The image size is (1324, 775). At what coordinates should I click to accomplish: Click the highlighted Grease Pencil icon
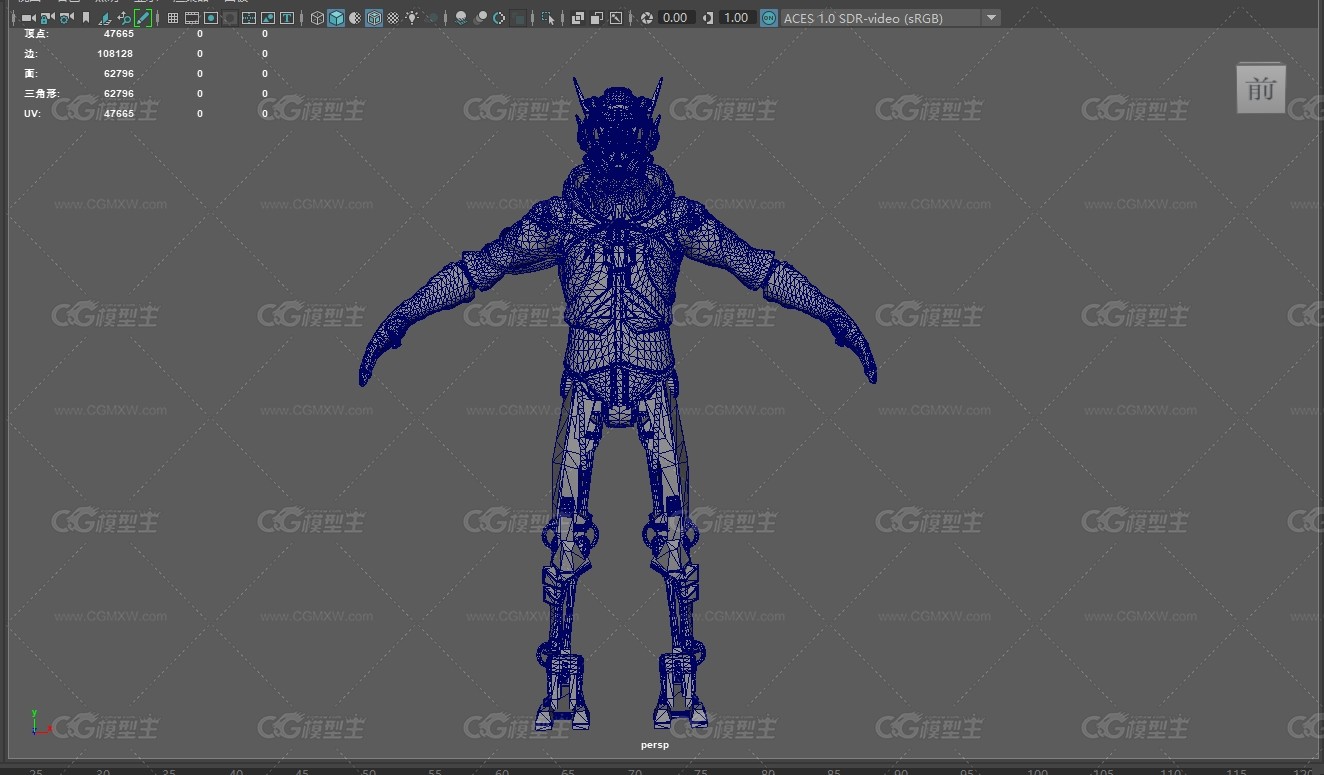[143, 18]
